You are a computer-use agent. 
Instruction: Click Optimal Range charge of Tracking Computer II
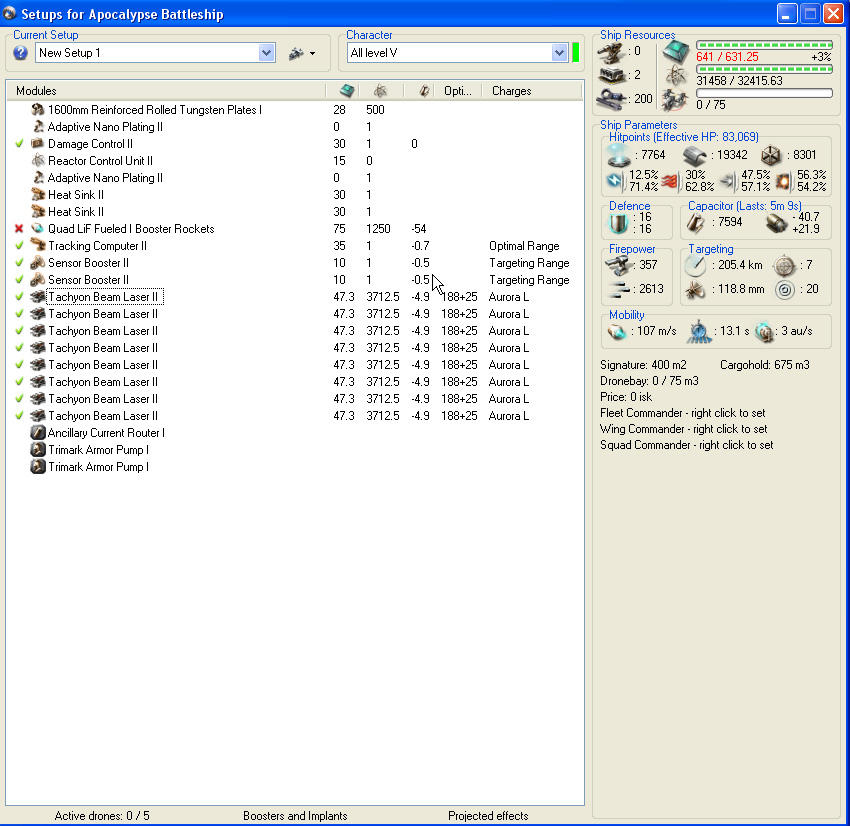(x=524, y=246)
